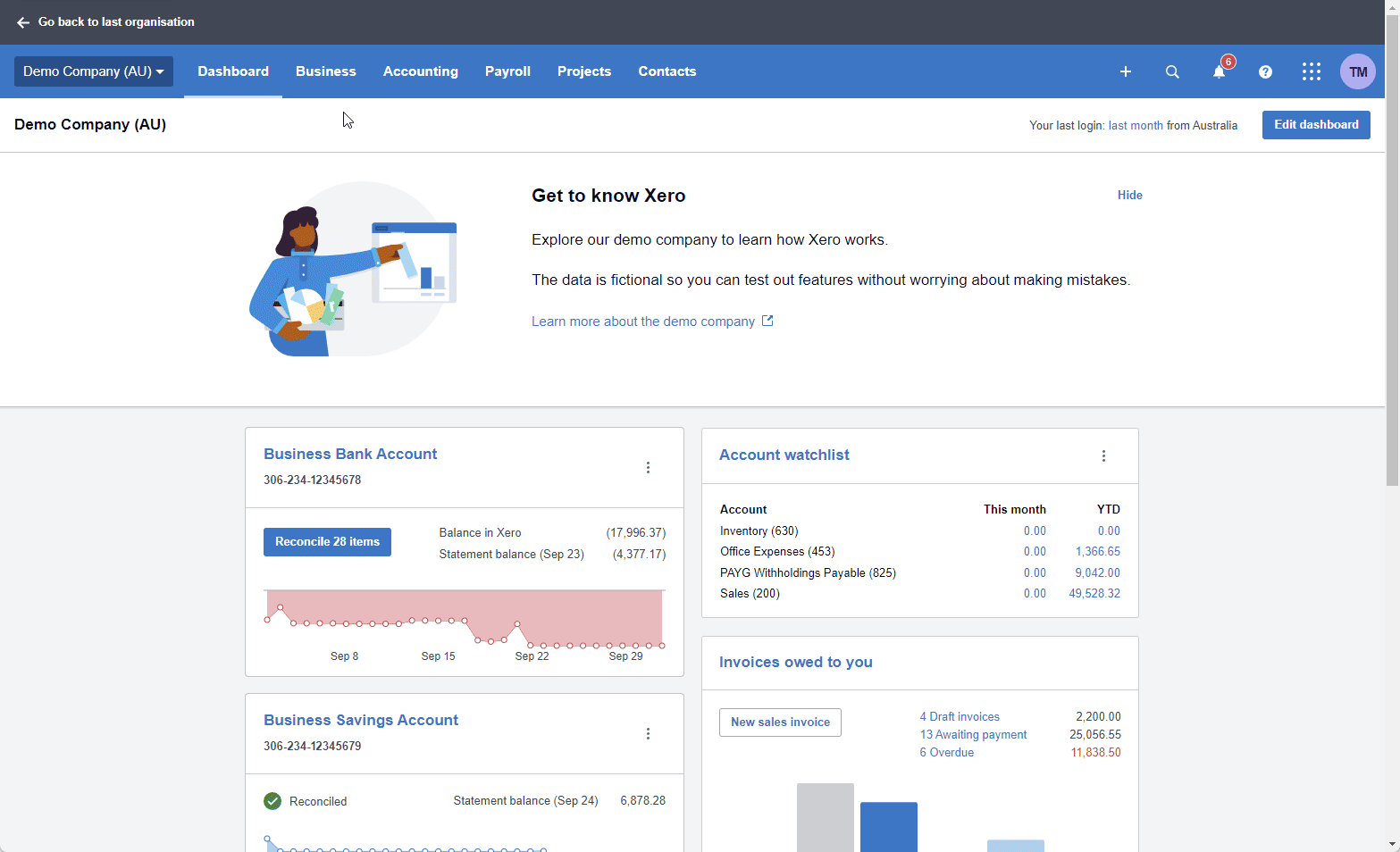Open the TM user profile avatar
Image resolution: width=1400 pixels, height=852 pixels.
pos(1358,71)
